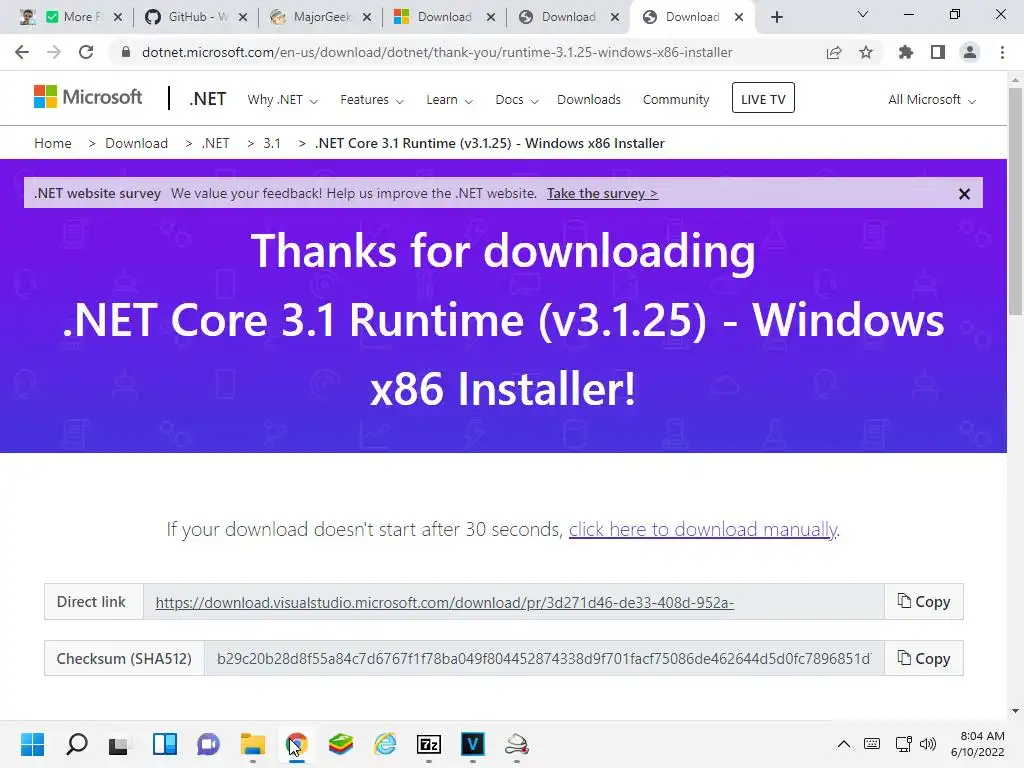Click the LIVE TV button

[763, 99]
